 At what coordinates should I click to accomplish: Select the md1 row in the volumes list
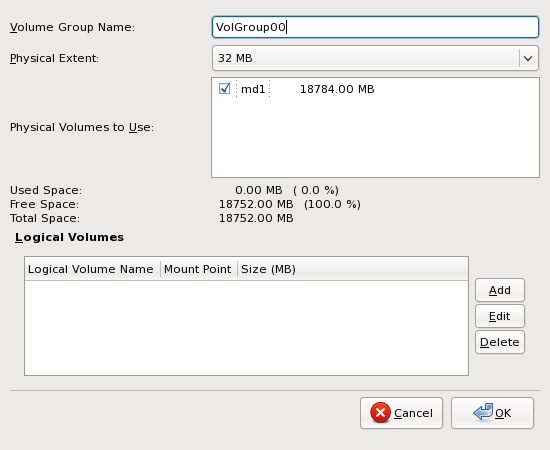[375, 89]
